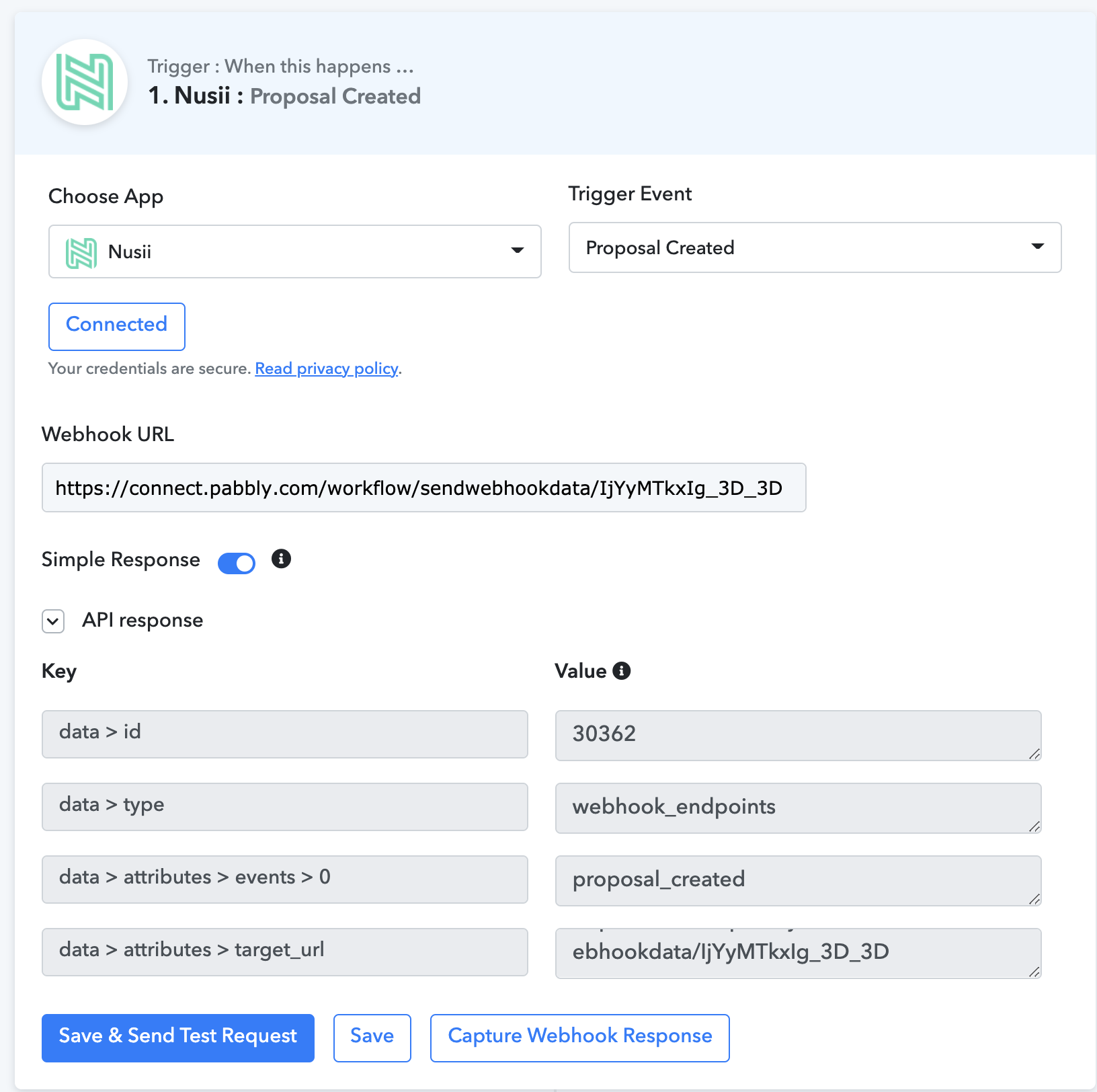Click the info icon beside Simple Response
Image resolution: width=1097 pixels, height=1092 pixels.
281,559
